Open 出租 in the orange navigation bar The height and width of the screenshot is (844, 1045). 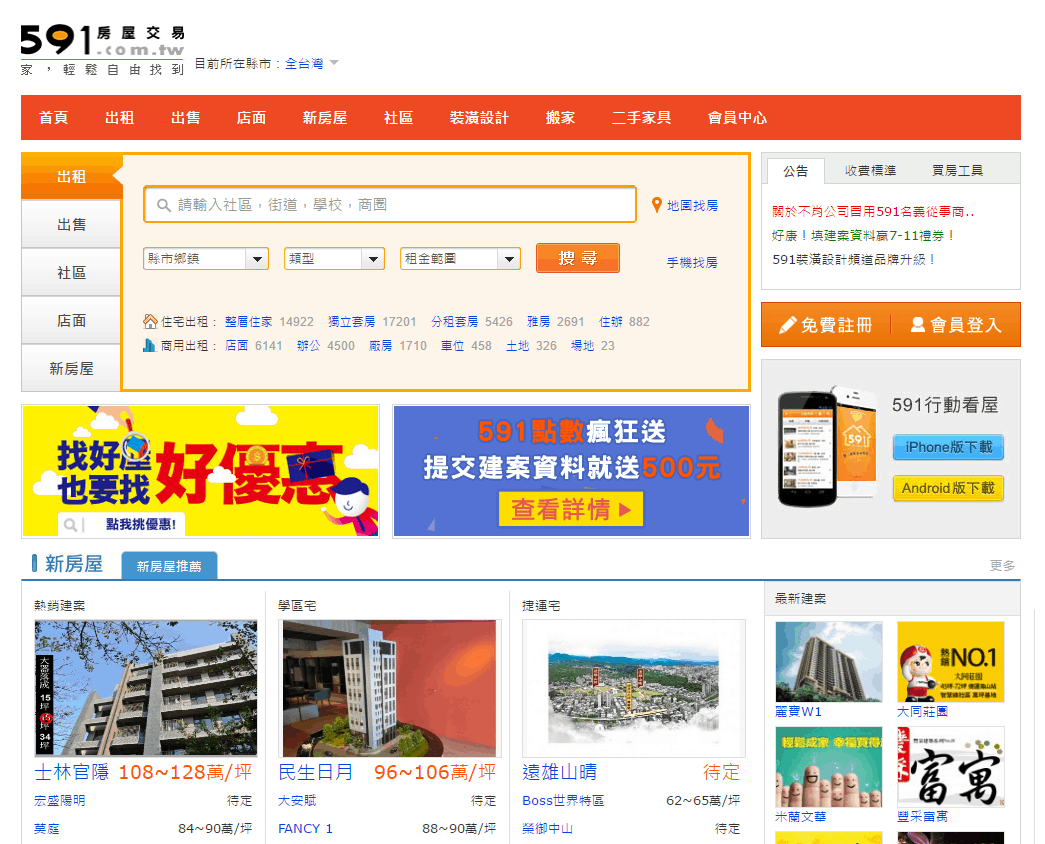pos(119,118)
